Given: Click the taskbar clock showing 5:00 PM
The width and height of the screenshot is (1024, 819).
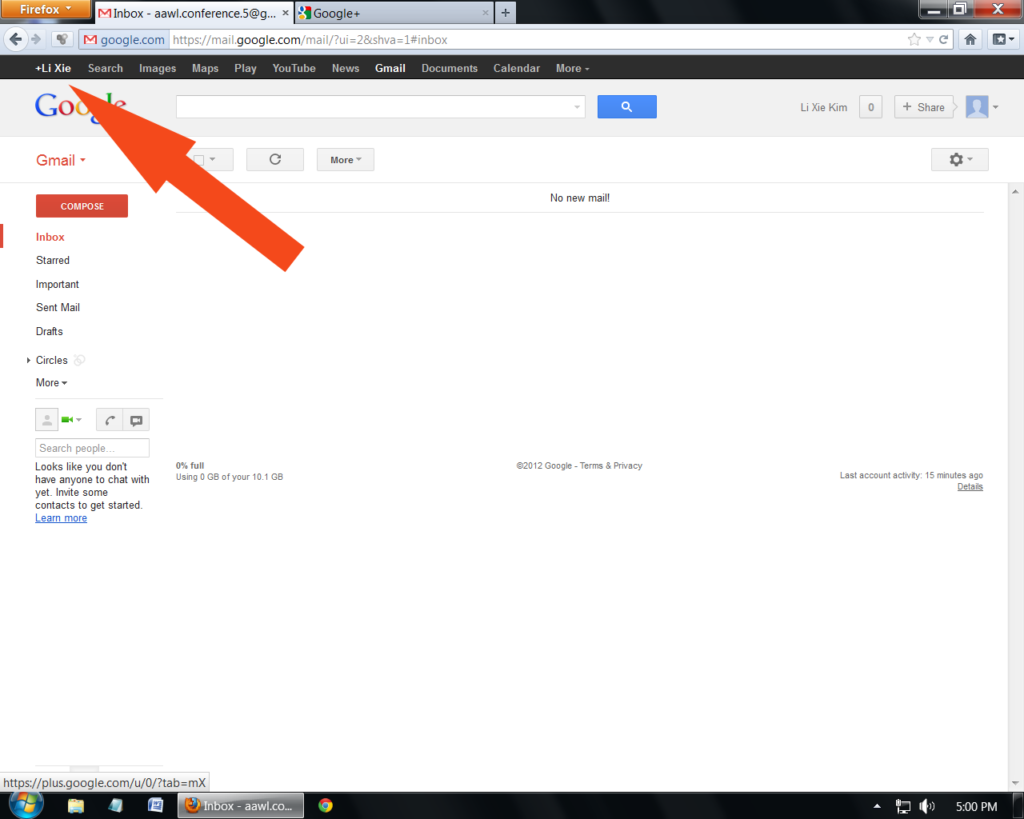Looking at the screenshot, I should [976, 807].
